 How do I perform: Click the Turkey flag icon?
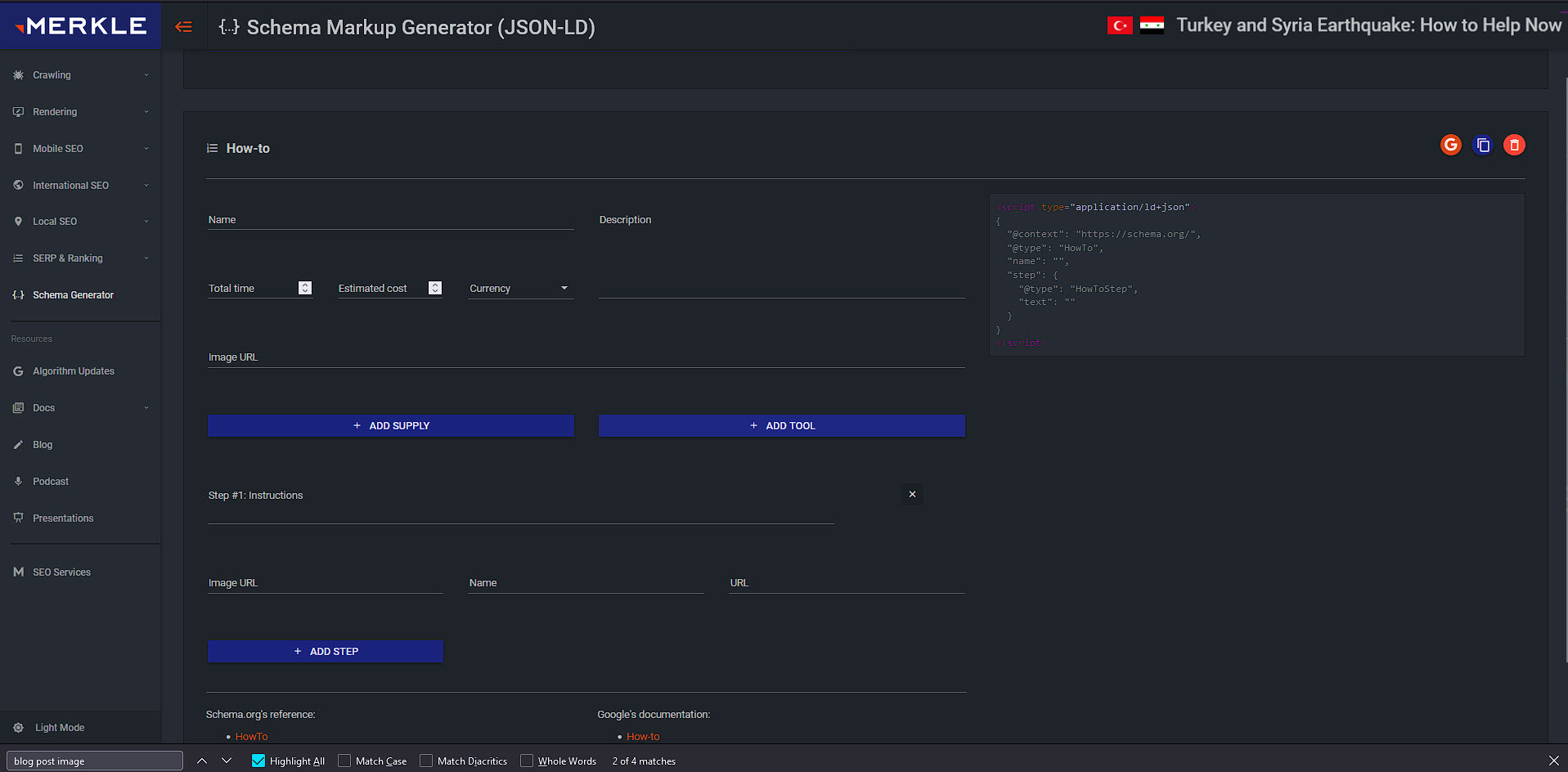[x=1120, y=25]
